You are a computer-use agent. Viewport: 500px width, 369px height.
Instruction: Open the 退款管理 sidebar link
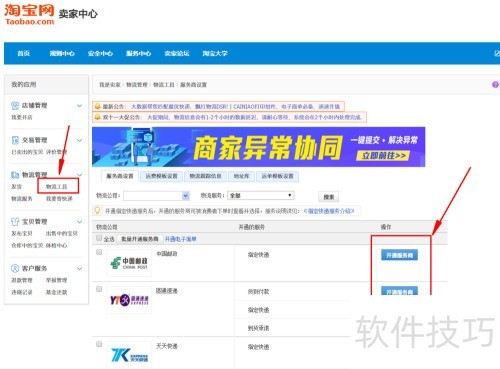pyautogui.click(x=22, y=280)
